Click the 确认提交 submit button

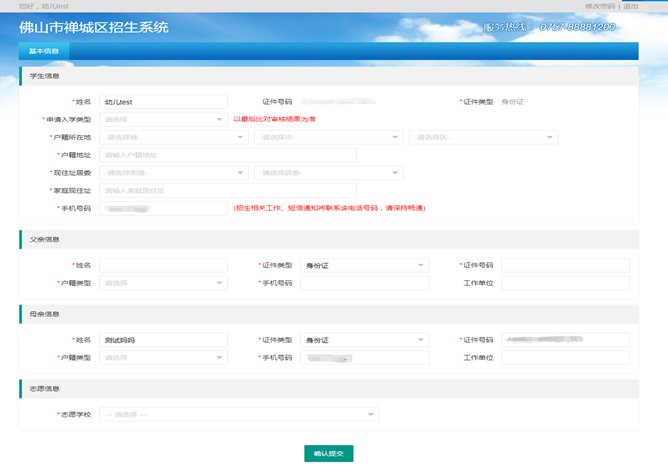click(x=329, y=453)
